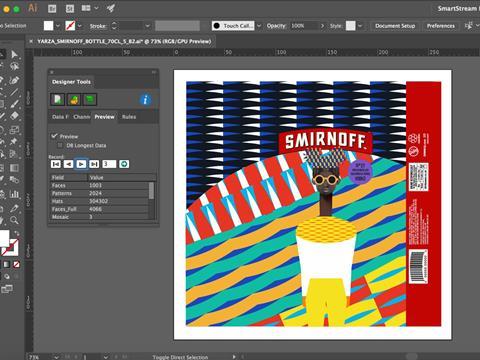Toggle the Preview checkbox
The height and width of the screenshot is (360, 480).
tap(54, 136)
